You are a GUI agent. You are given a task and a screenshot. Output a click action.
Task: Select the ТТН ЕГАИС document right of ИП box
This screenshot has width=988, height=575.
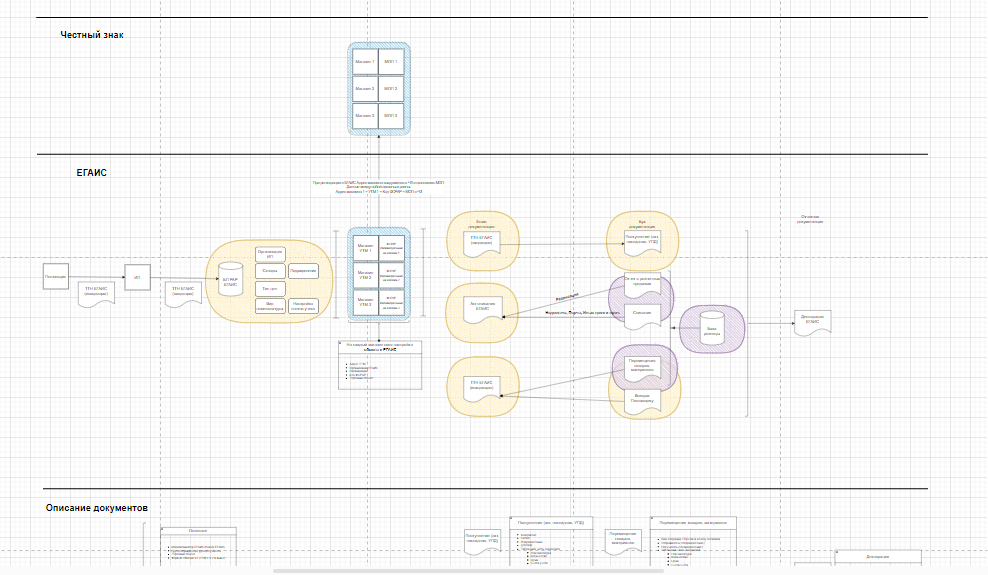[183, 294]
